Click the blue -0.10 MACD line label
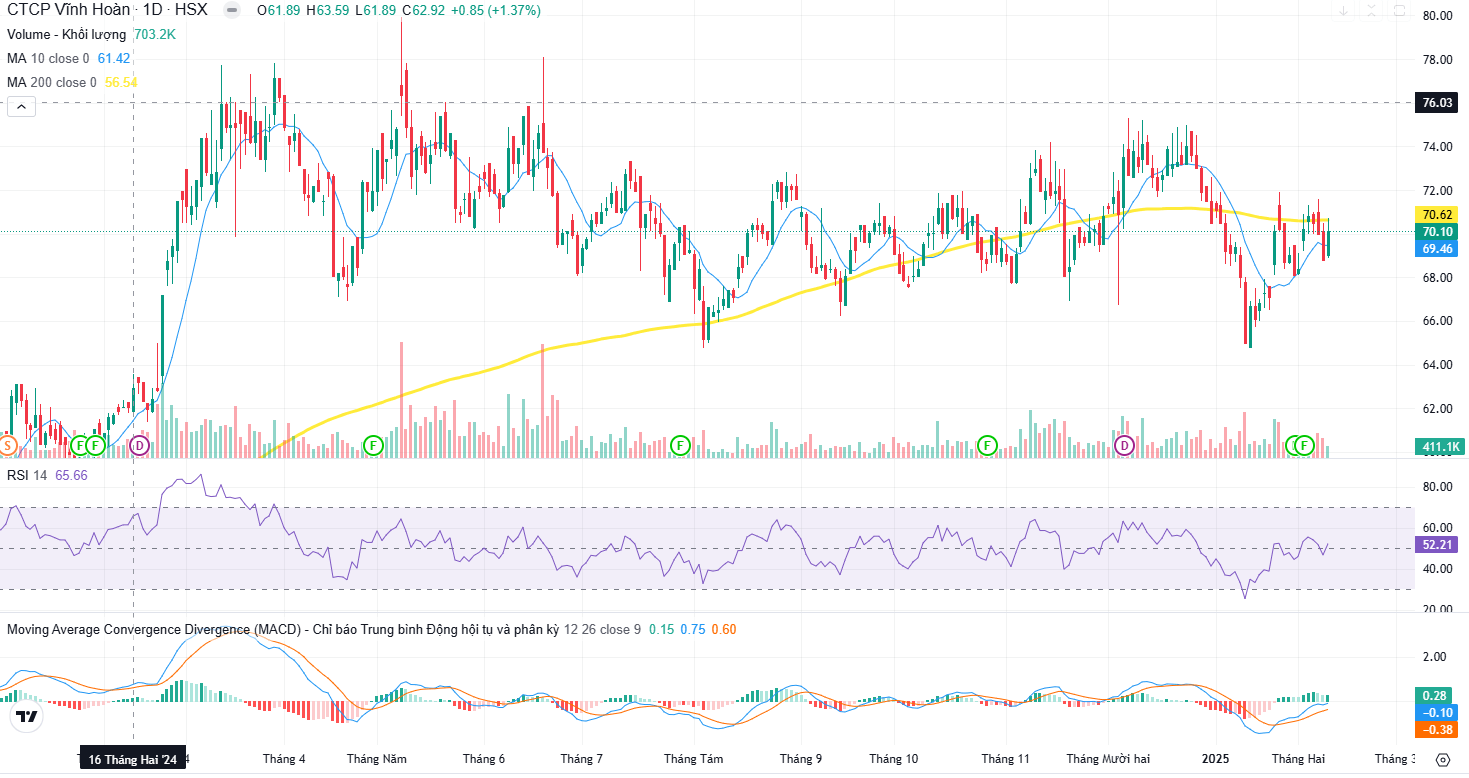Viewport: 1469px width, 778px height. click(x=1437, y=712)
